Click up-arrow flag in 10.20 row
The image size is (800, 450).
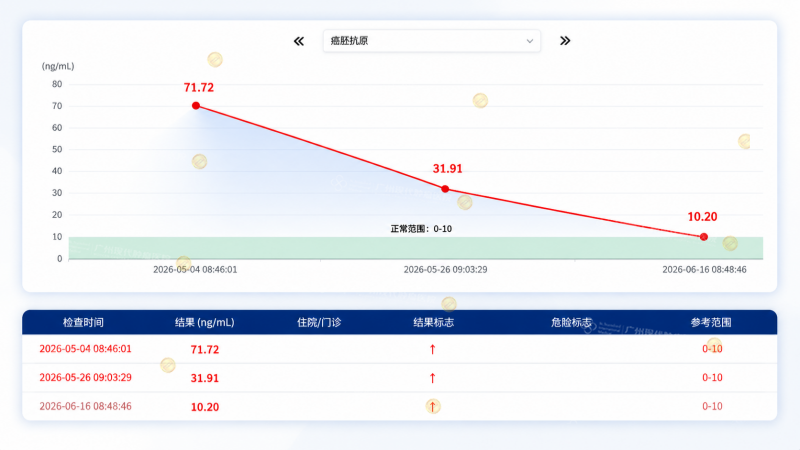point(433,406)
